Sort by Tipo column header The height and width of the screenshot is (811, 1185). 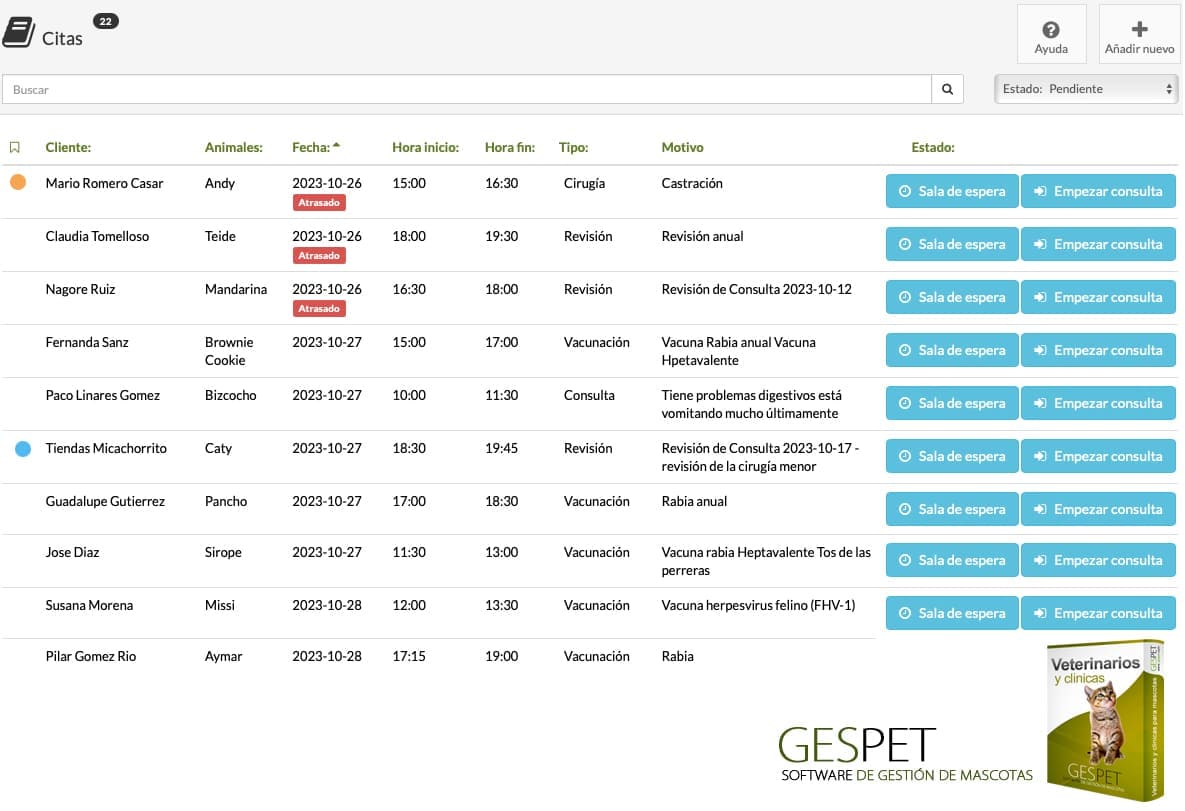pos(574,147)
